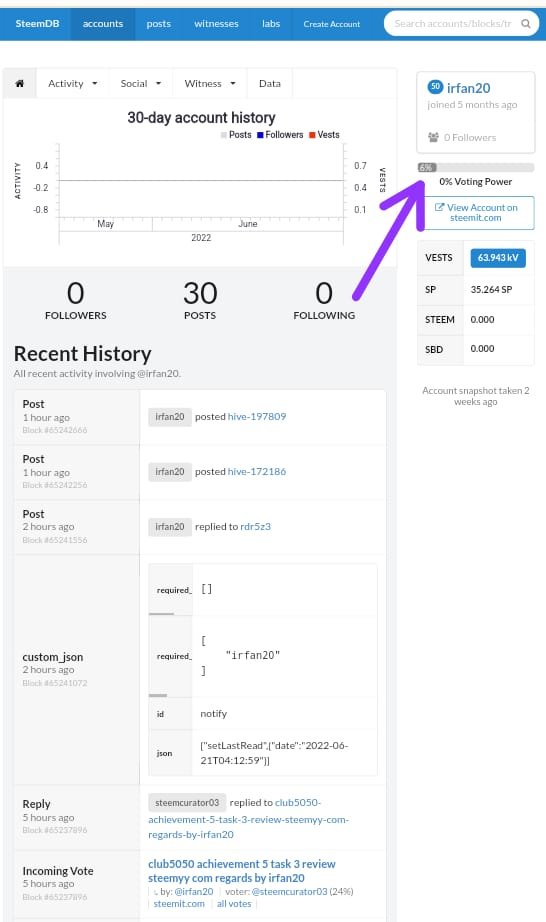The width and height of the screenshot is (546, 922).
Task: Click the steemcurator03 account tag
Action: point(187,803)
